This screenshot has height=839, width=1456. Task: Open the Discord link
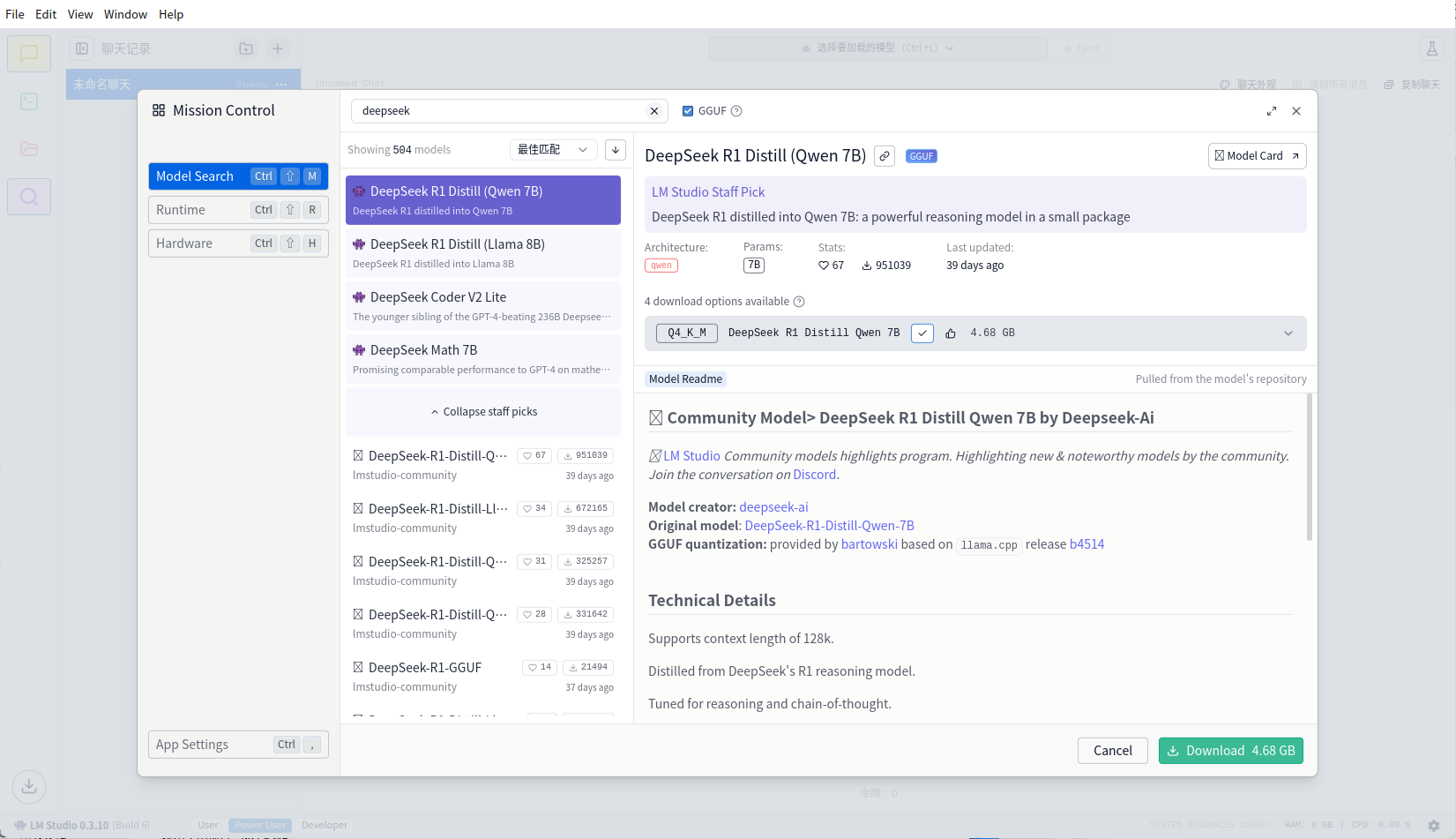pyautogui.click(x=815, y=475)
